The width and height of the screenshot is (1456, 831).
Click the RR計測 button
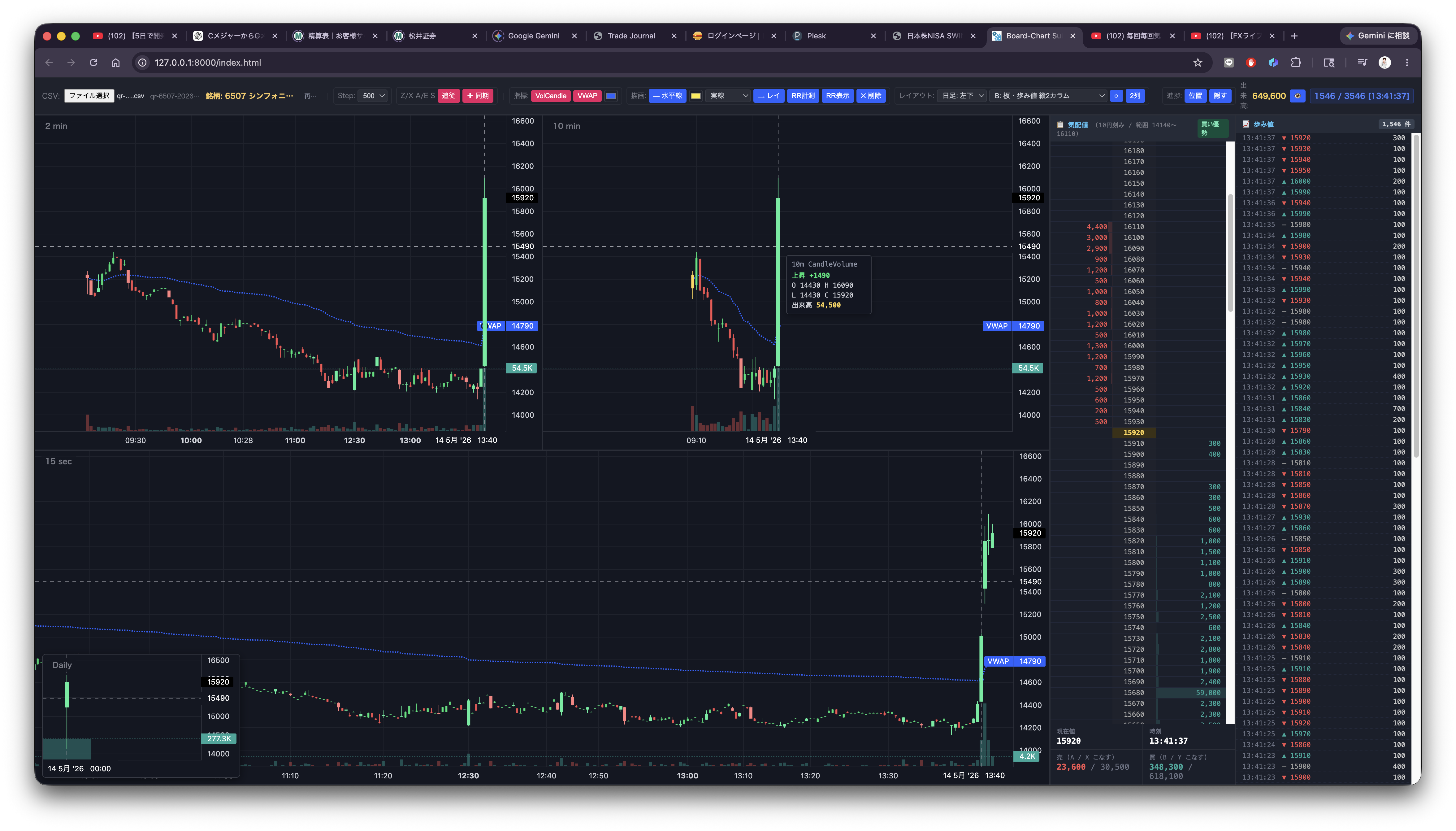point(803,96)
